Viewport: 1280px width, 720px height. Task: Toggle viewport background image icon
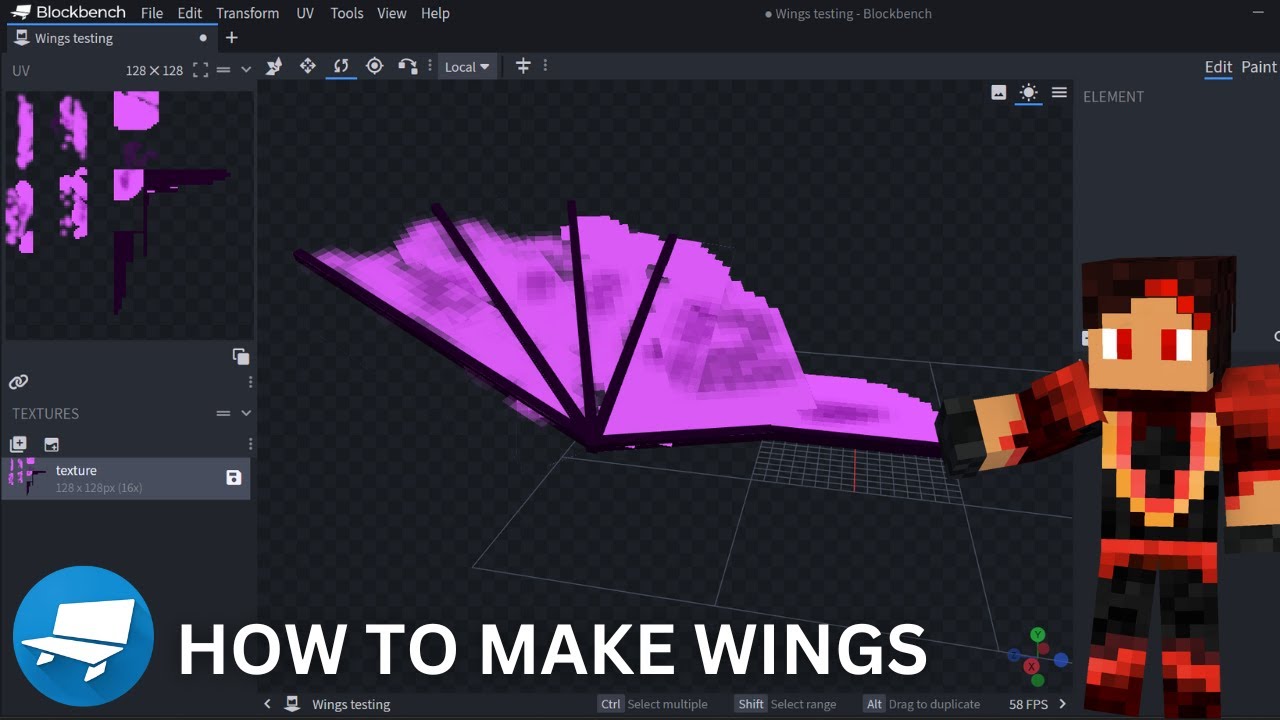[x=998, y=93]
